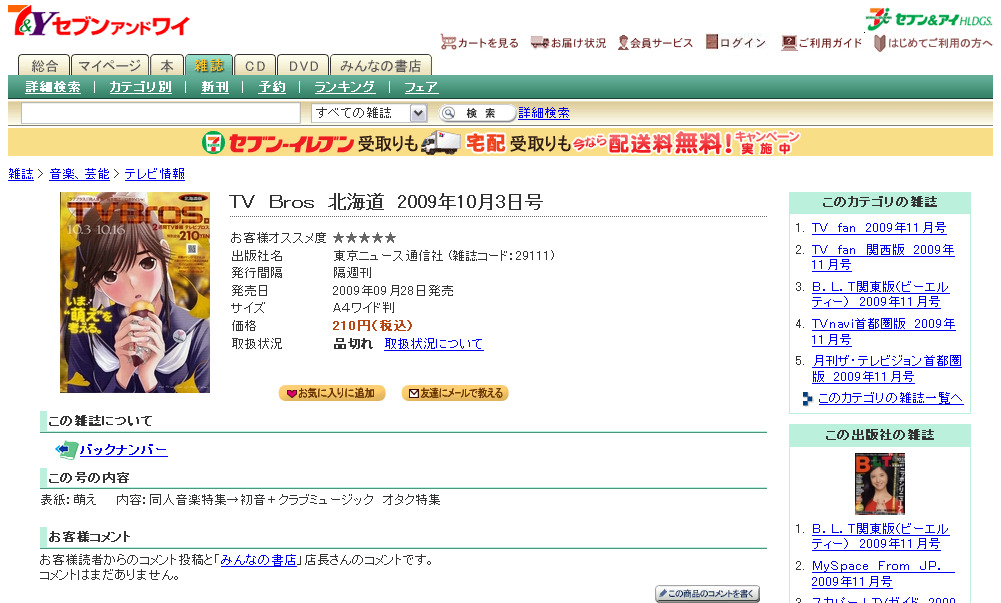Click the ログイン login link
Viewport: 1001px width, 603px height.
pyautogui.click(x=735, y=43)
